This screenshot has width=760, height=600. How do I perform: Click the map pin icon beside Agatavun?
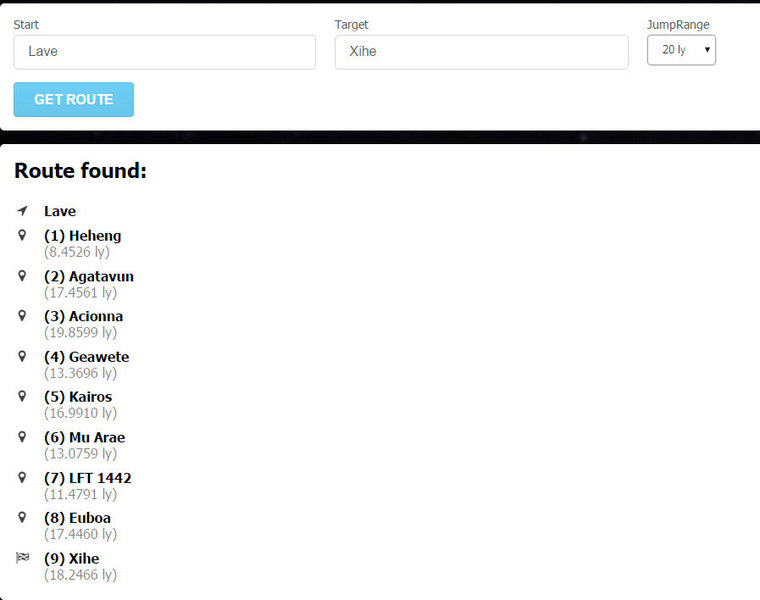[22, 276]
